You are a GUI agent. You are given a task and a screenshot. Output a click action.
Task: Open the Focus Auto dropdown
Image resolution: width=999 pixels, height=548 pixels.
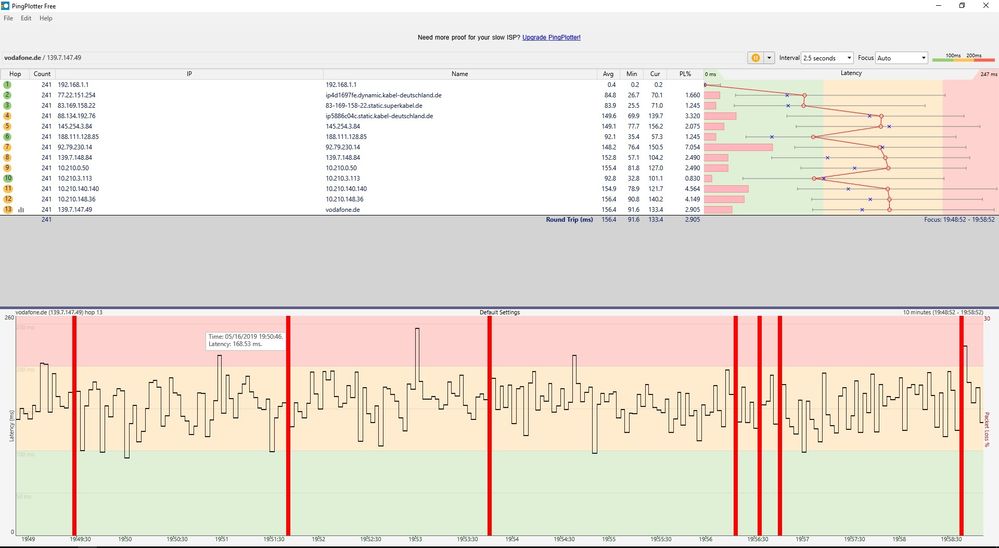pos(902,58)
